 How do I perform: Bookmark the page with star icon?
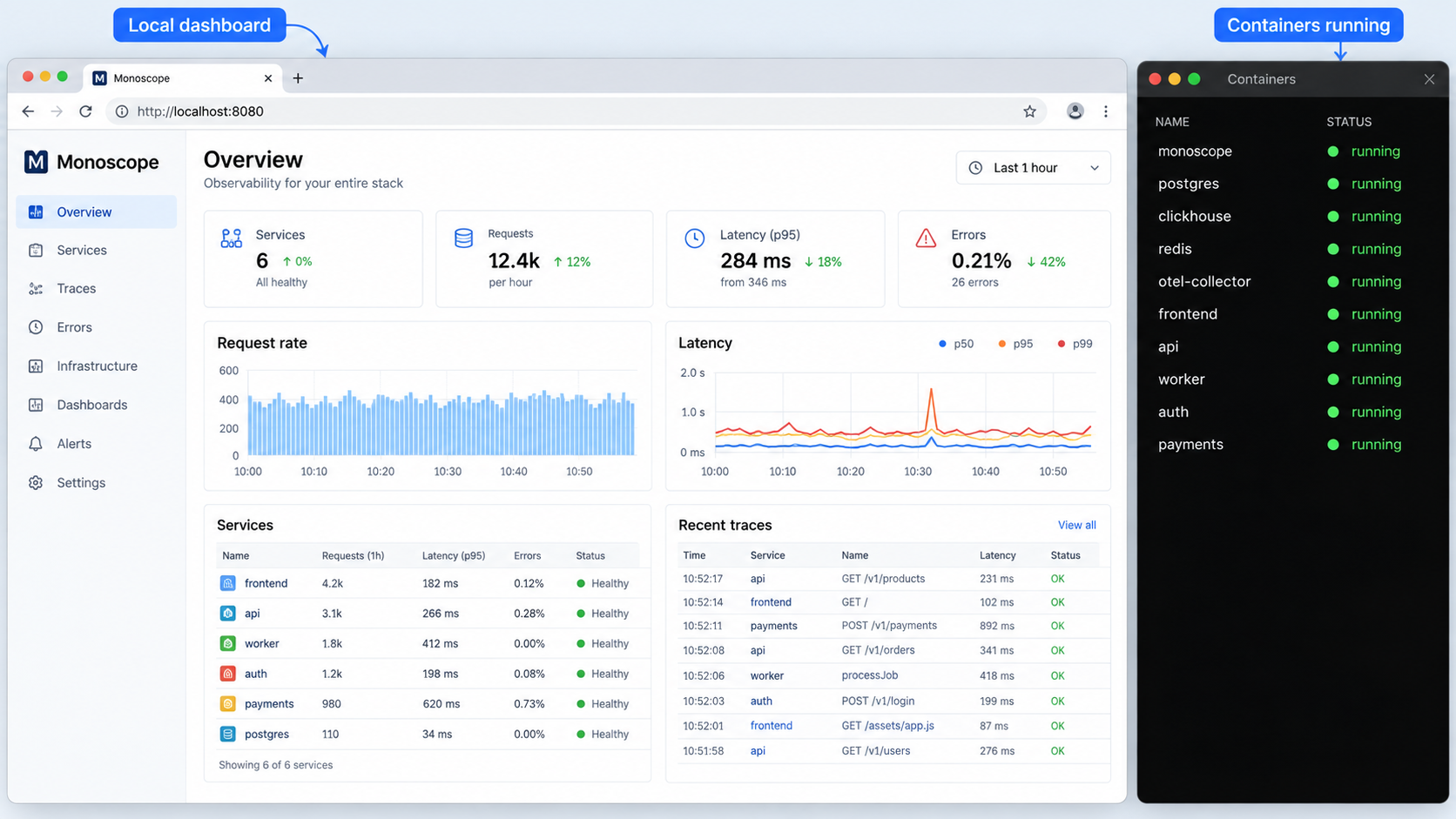click(1030, 111)
